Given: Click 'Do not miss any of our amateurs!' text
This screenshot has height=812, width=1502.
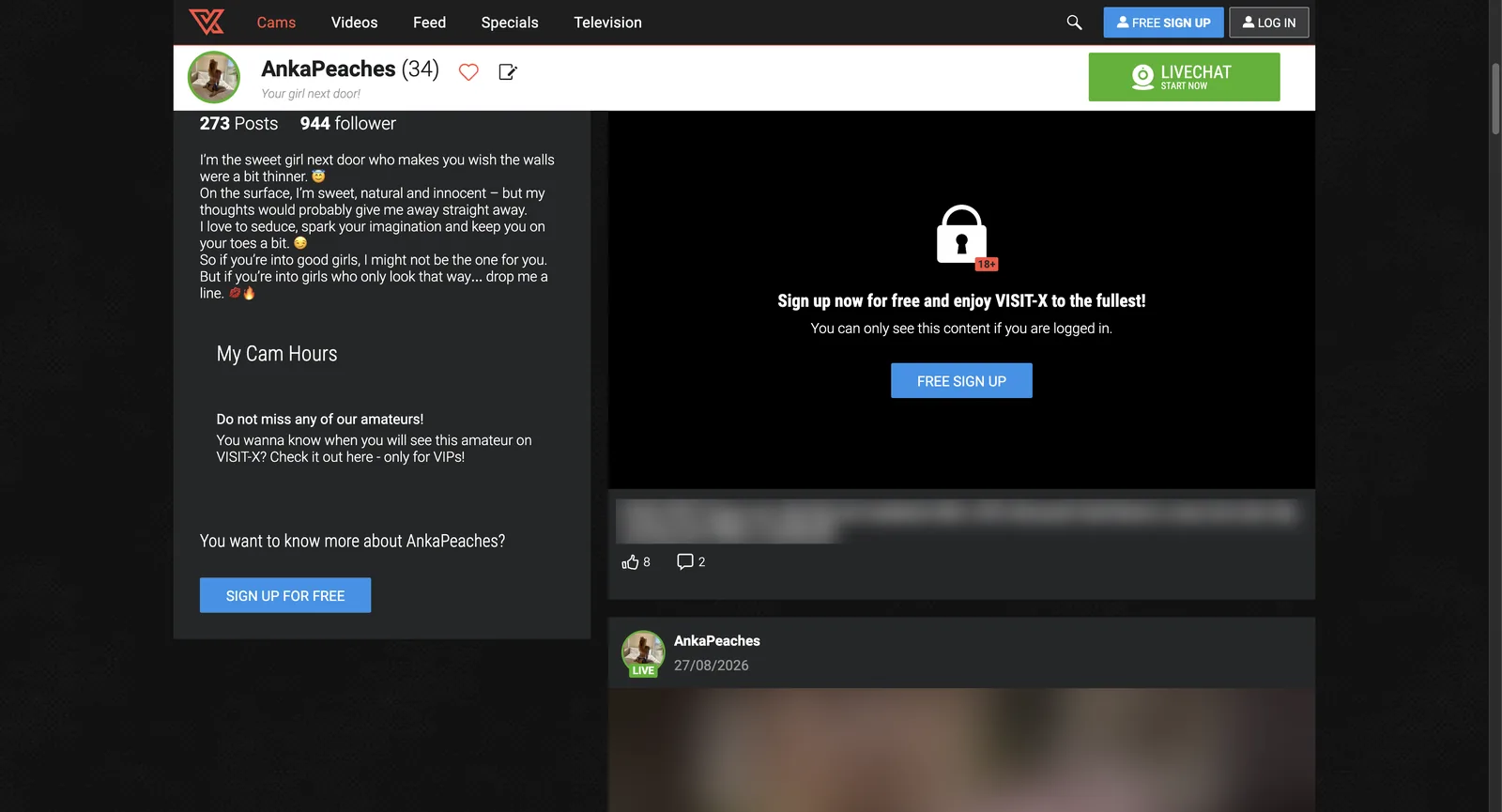Looking at the screenshot, I should [x=320, y=420].
